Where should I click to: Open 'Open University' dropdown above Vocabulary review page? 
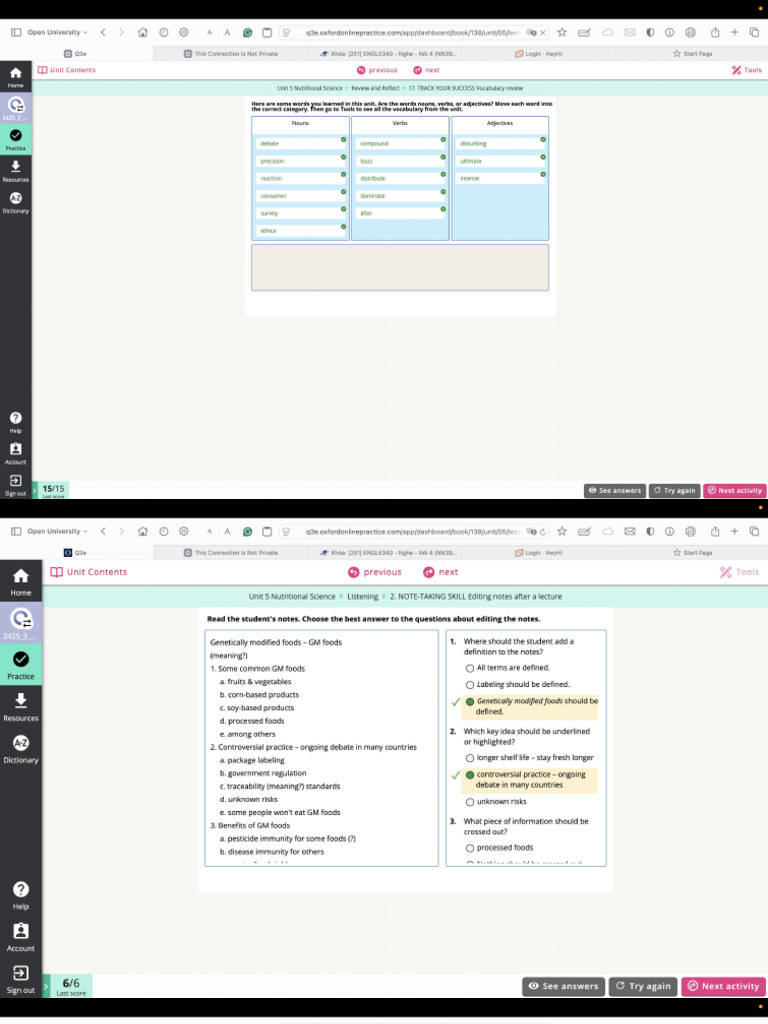tap(57, 32)
